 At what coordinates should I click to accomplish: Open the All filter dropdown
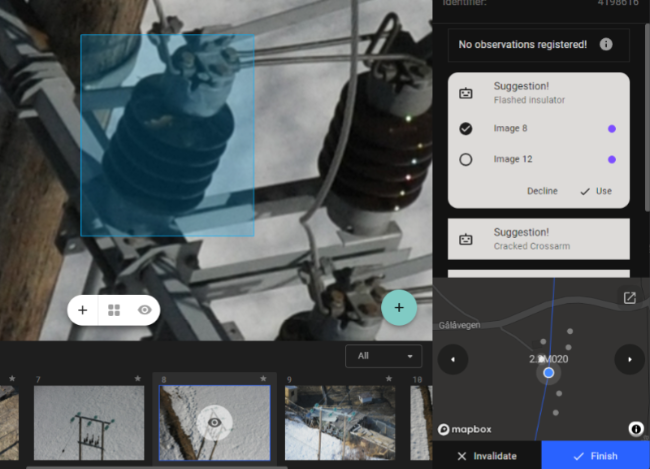click(x=384, y=356)
